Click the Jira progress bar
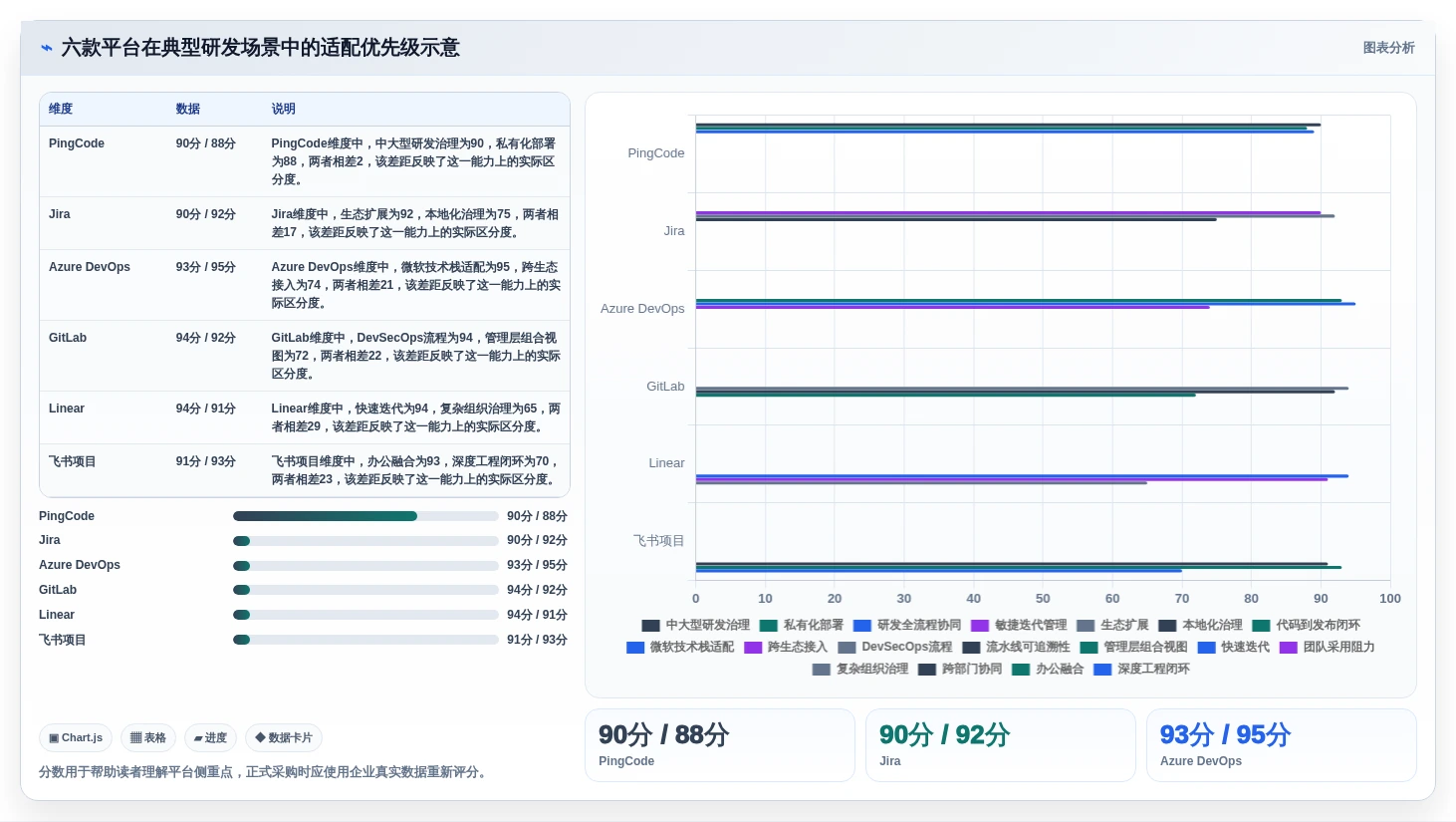The image size is (1456, 822). click(x=365, y=541)
